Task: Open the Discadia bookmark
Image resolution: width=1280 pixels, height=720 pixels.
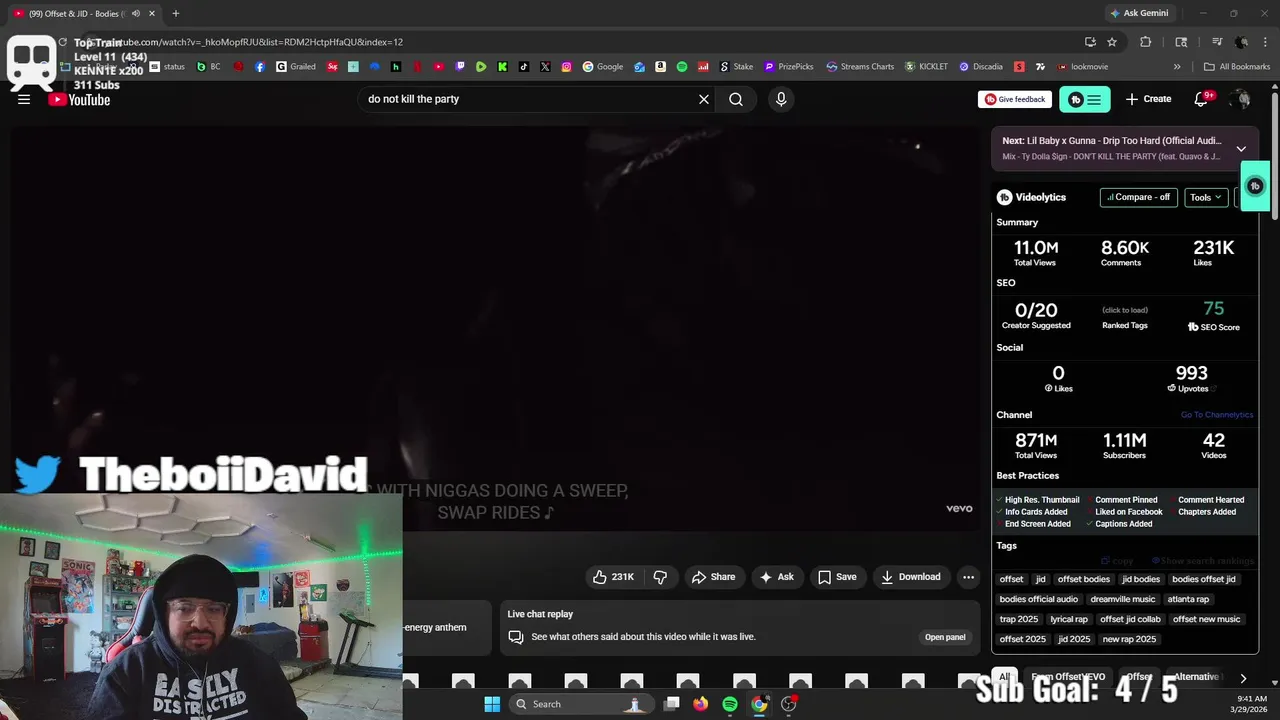Action: (980, 67)
